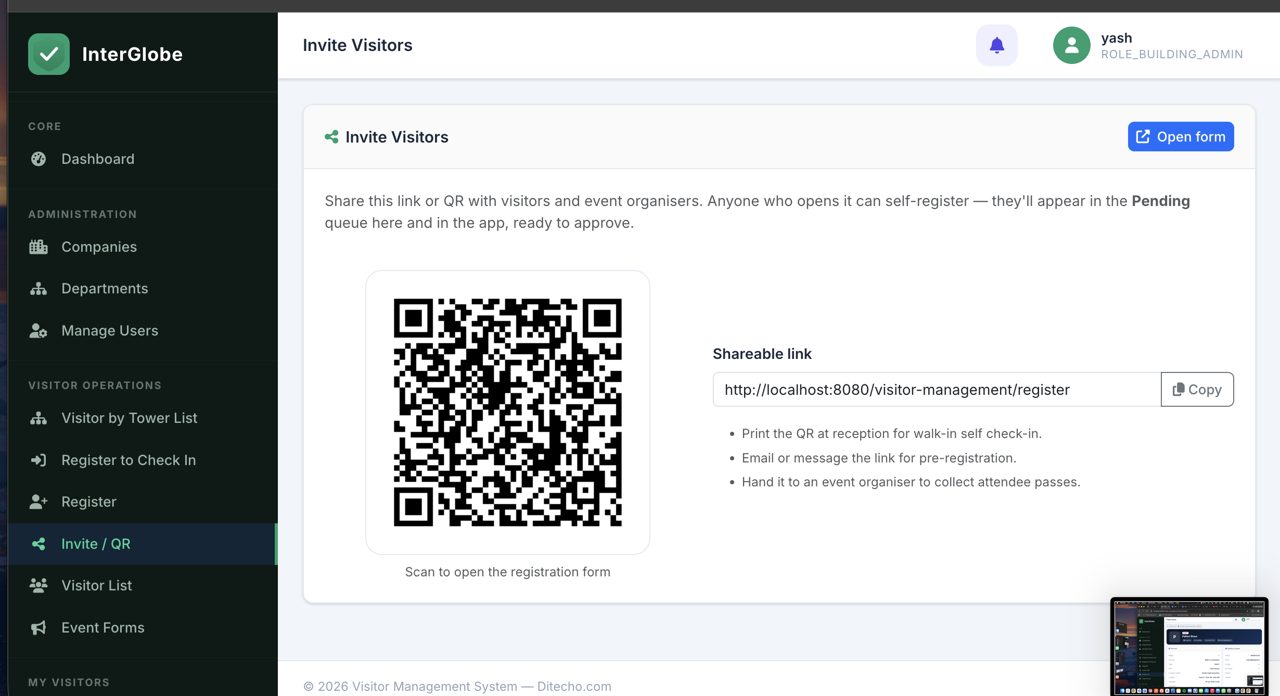Click the Register add-person icon
This screenshot has width=1280, height=696.
tap(39, 502)
